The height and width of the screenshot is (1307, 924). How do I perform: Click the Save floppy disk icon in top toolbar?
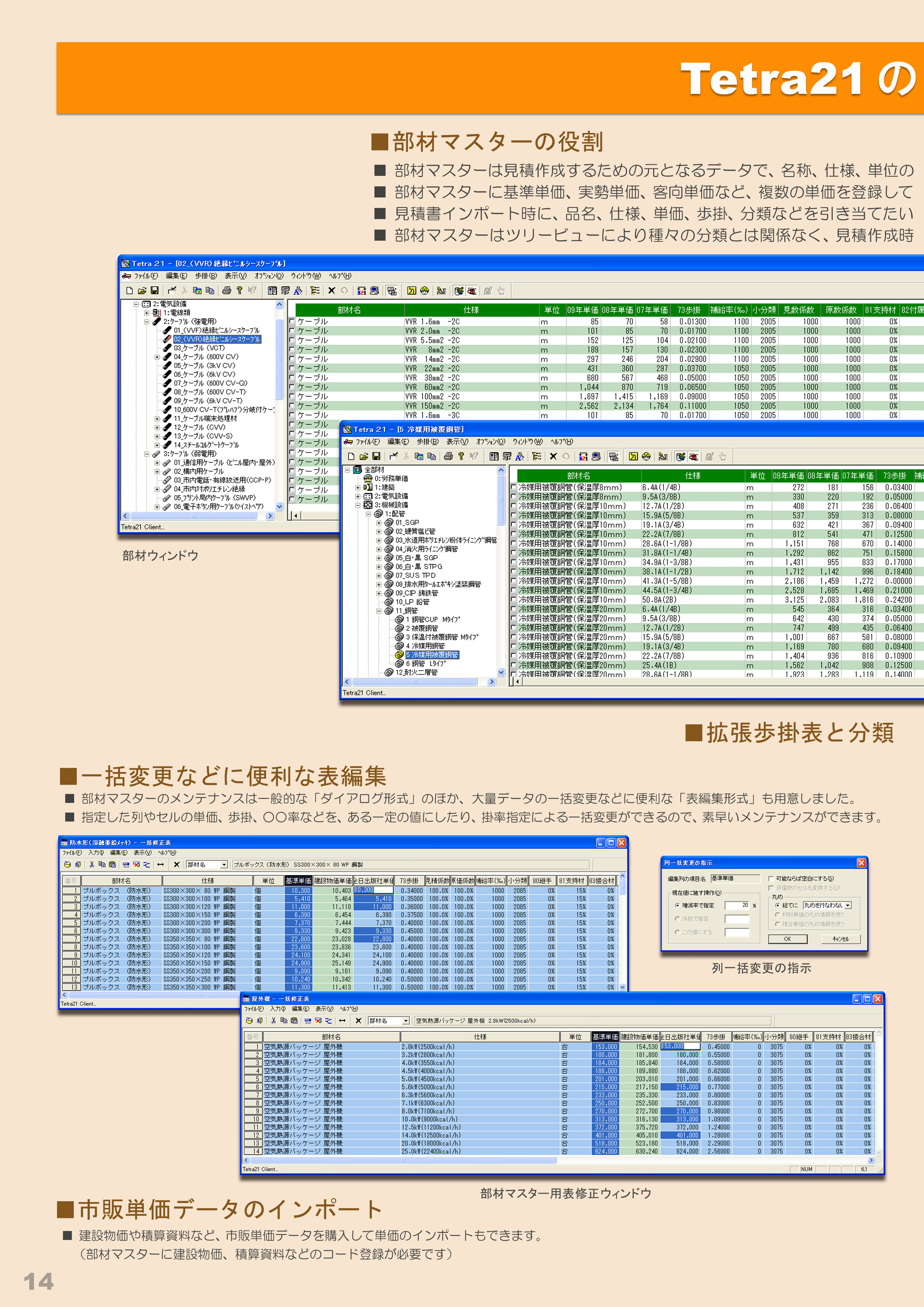154,290
